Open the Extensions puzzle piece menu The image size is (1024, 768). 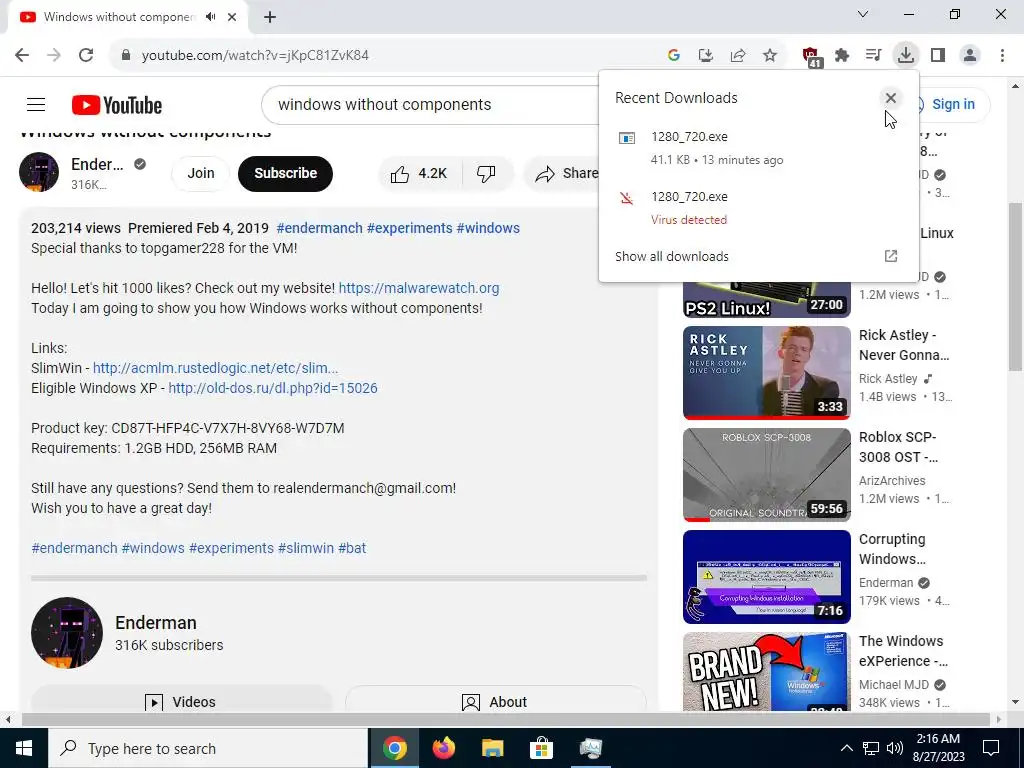click(842, 56)
